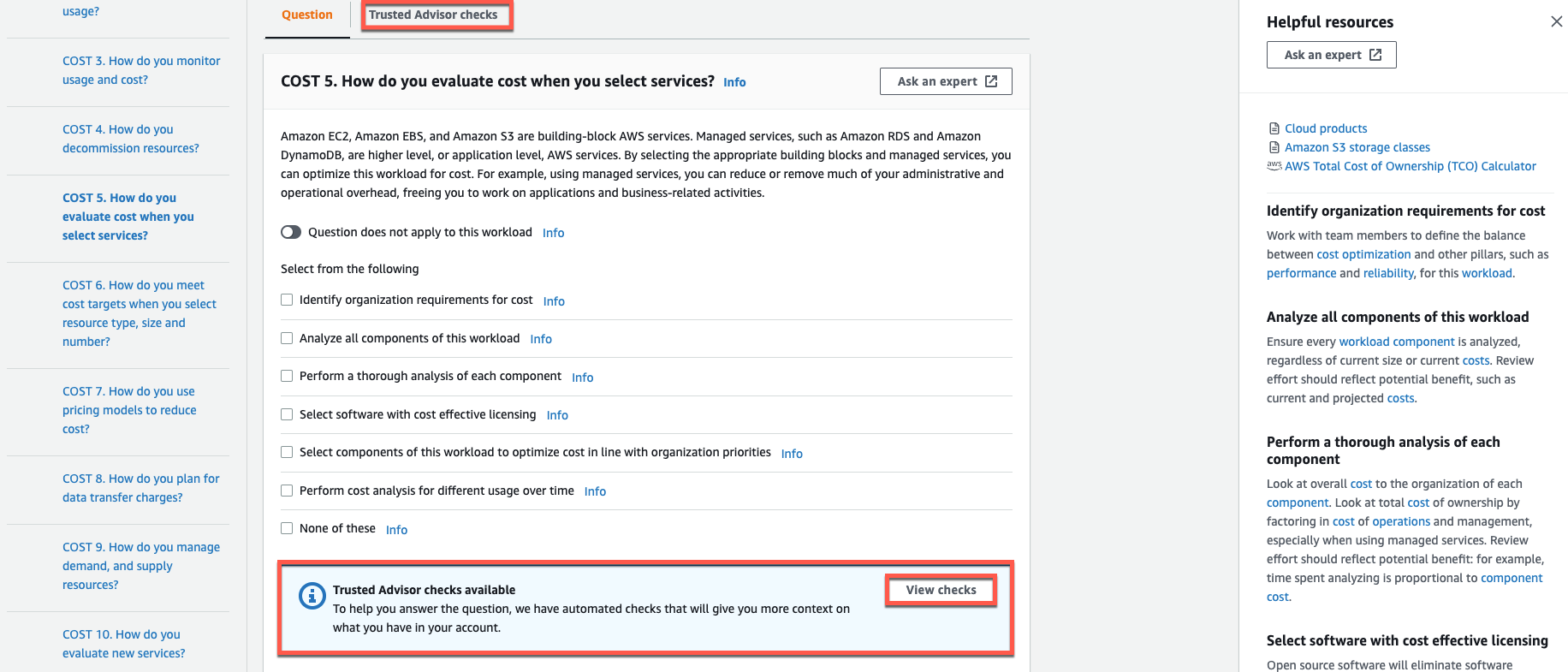Switch to the Question tab
The height and width of the screenshot is (672, 1568).
306,15
